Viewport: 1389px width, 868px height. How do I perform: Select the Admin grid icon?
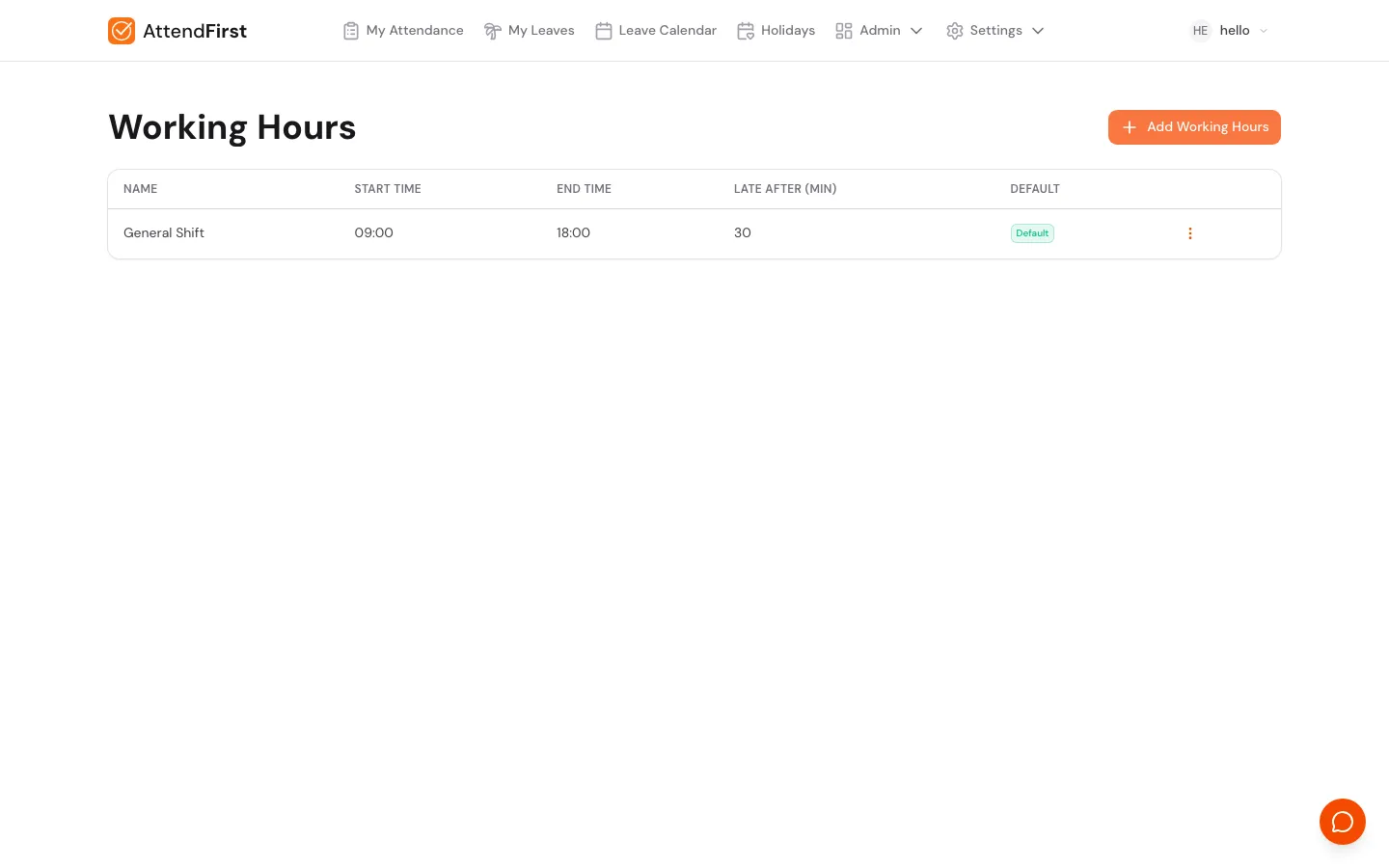click(x=844, y=31)
